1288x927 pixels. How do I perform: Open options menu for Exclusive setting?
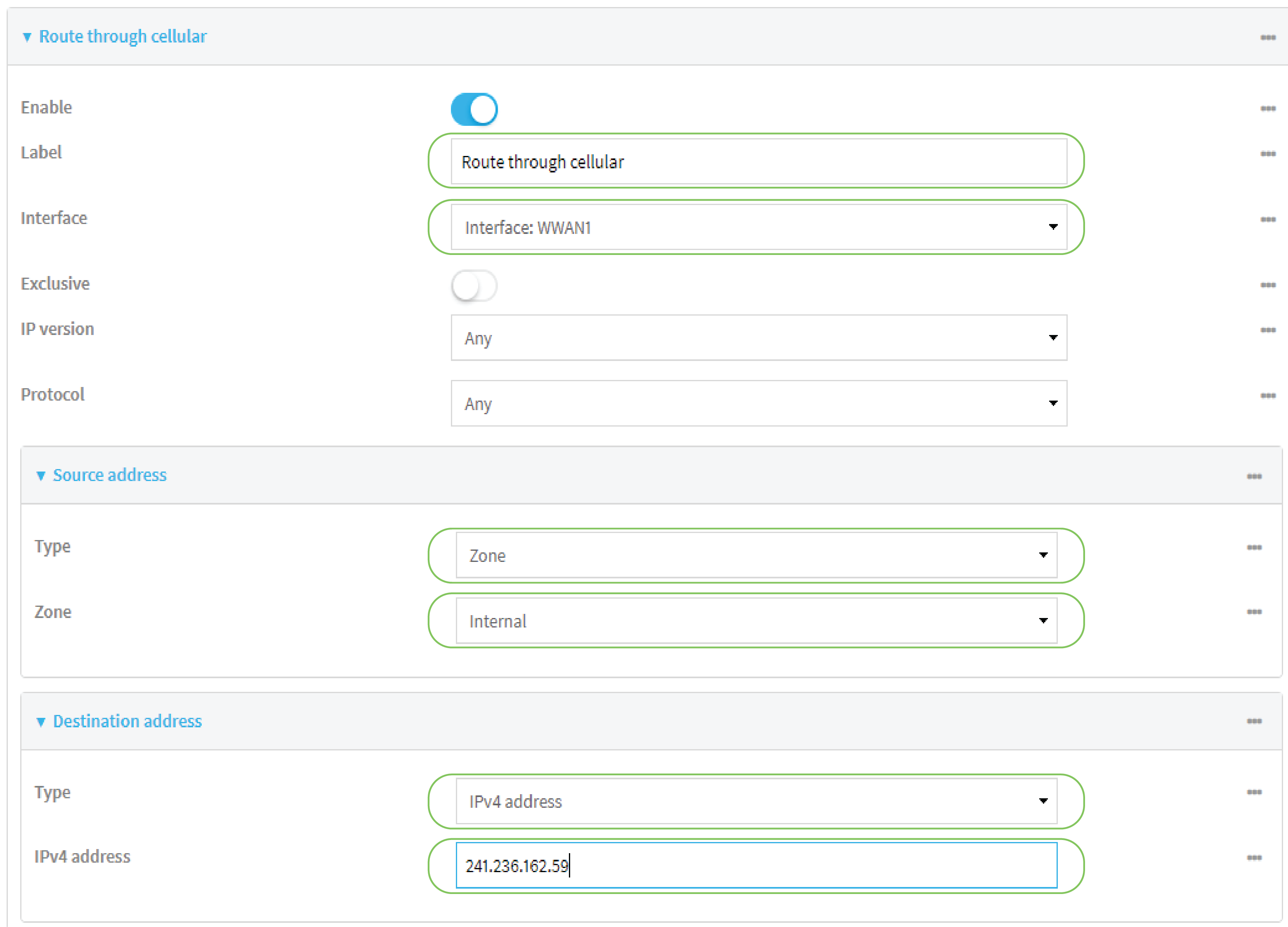click(x=1269, y=284)
